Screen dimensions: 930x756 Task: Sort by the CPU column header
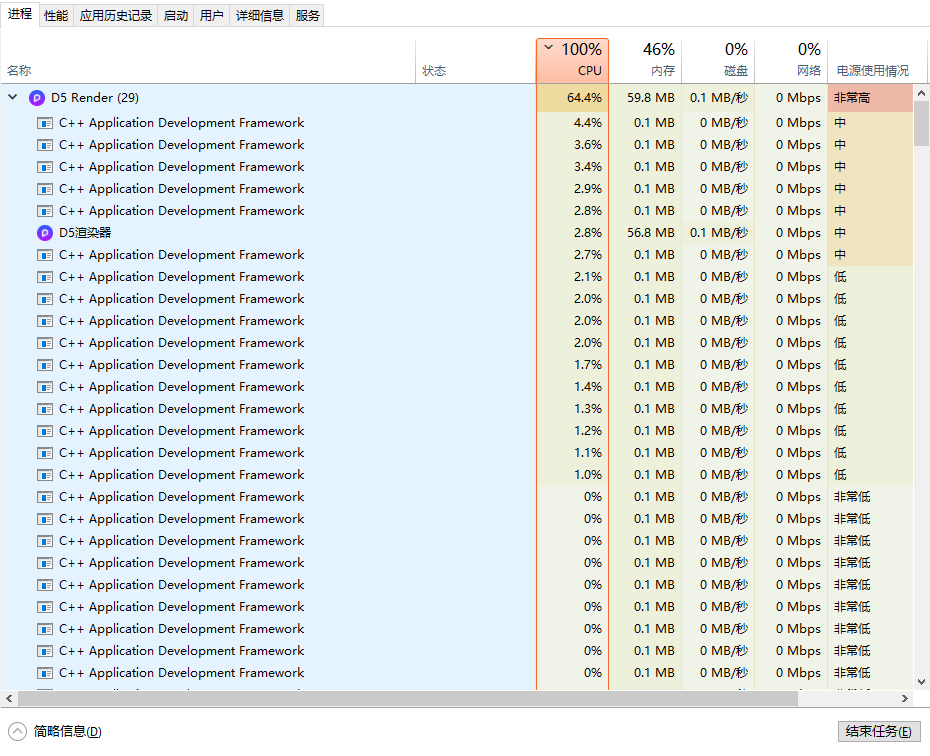tap(572, 60)
